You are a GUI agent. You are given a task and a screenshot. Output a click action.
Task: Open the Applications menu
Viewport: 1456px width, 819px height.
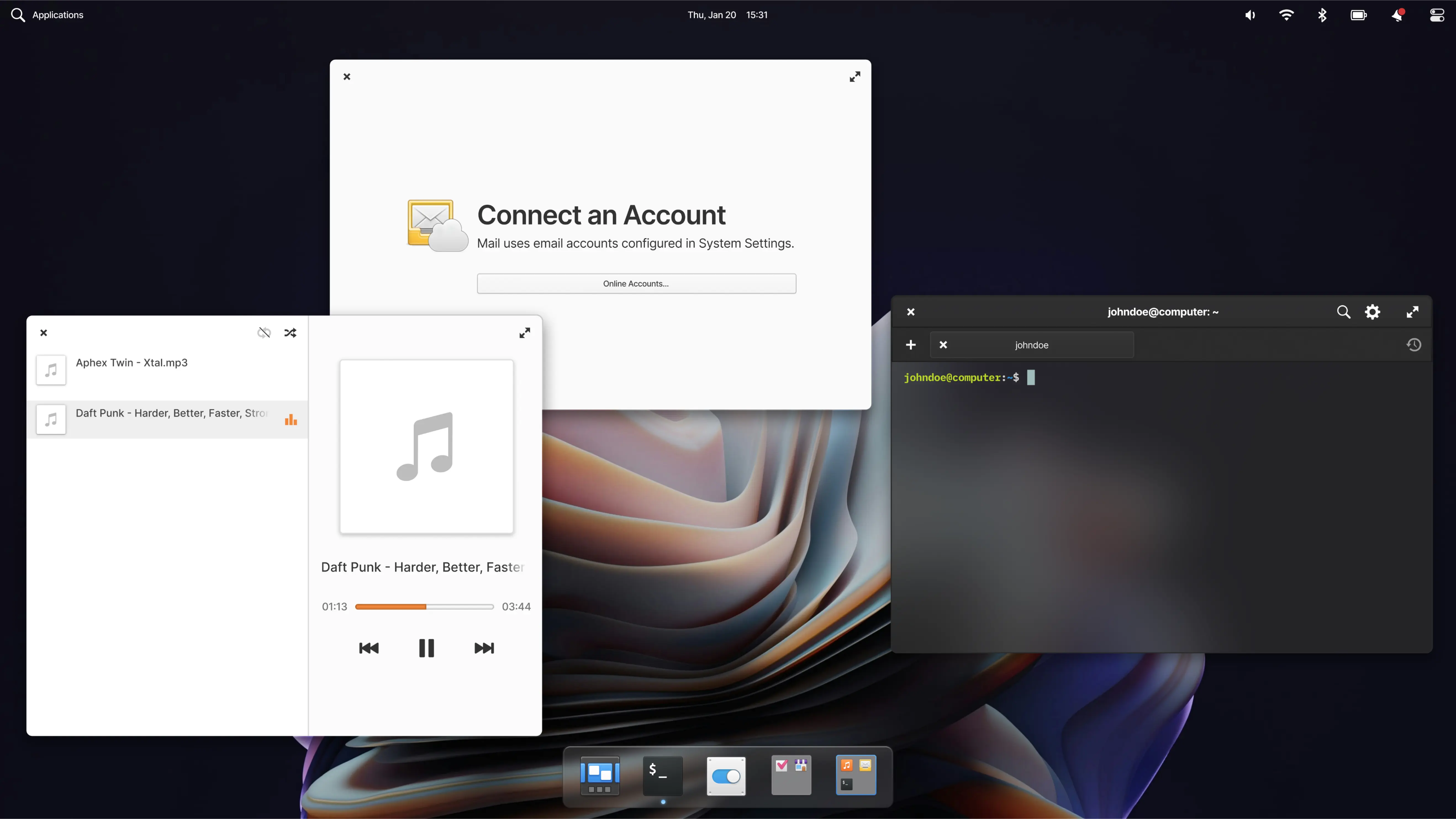pyautogui.click(x=58, y=15)
